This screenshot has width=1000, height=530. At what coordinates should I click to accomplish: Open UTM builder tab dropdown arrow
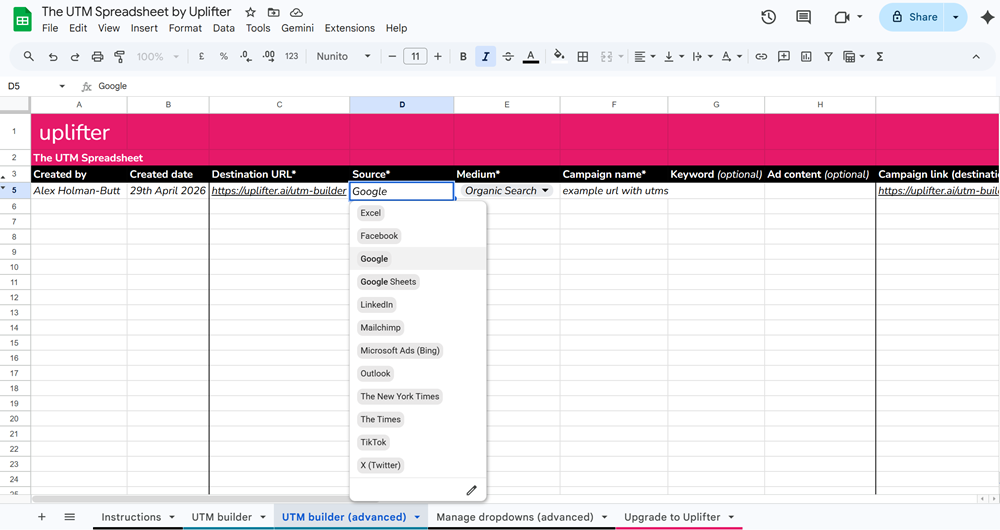pyautogui.click(x=263, y=517)
